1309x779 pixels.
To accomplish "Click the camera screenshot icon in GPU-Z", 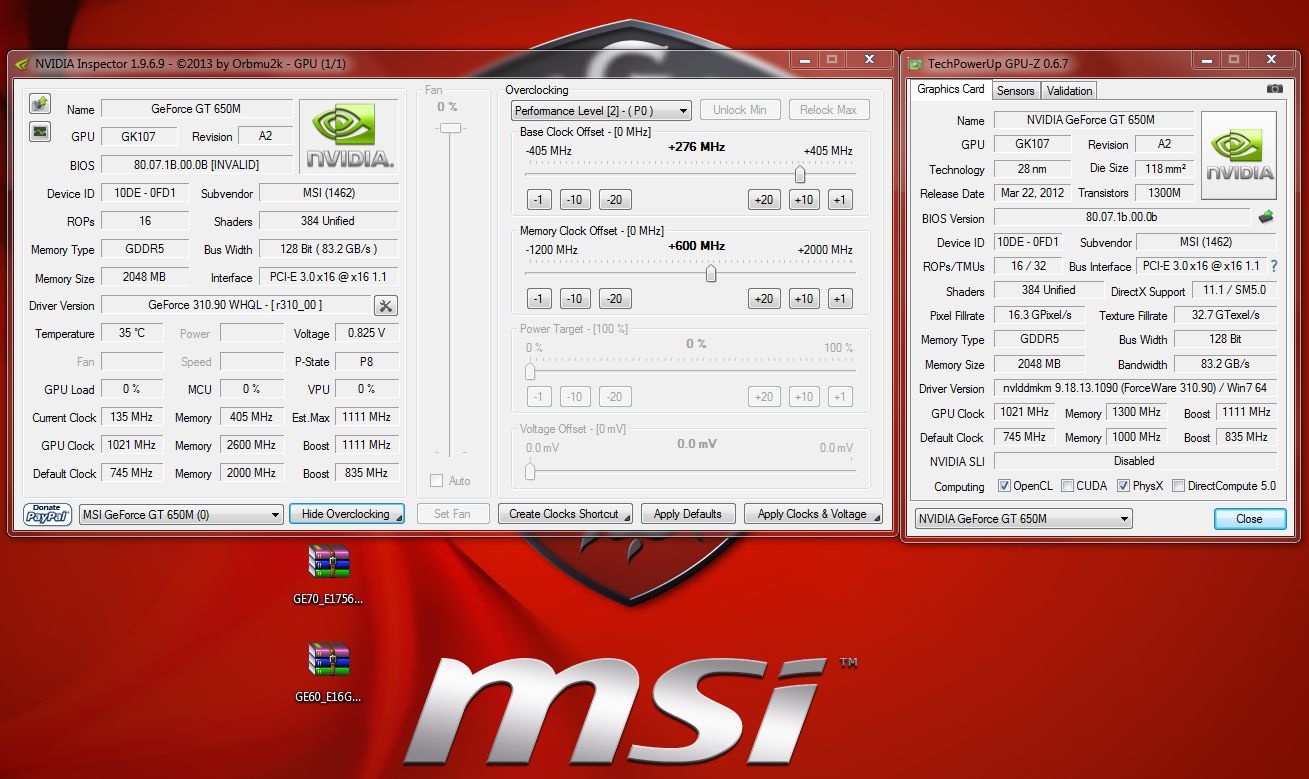I will pyautogui.click(x=1274, y=89).
